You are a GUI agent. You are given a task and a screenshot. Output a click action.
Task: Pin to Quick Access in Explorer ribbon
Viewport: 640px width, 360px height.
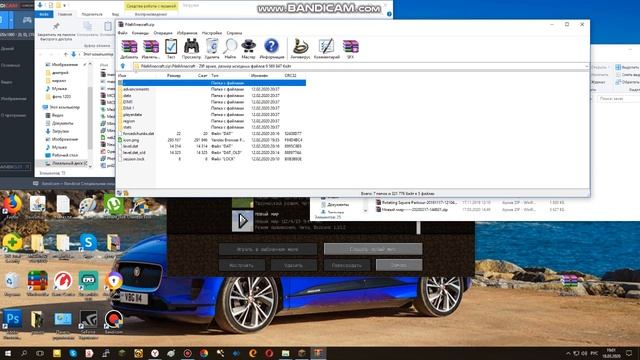tap(56, 32)
